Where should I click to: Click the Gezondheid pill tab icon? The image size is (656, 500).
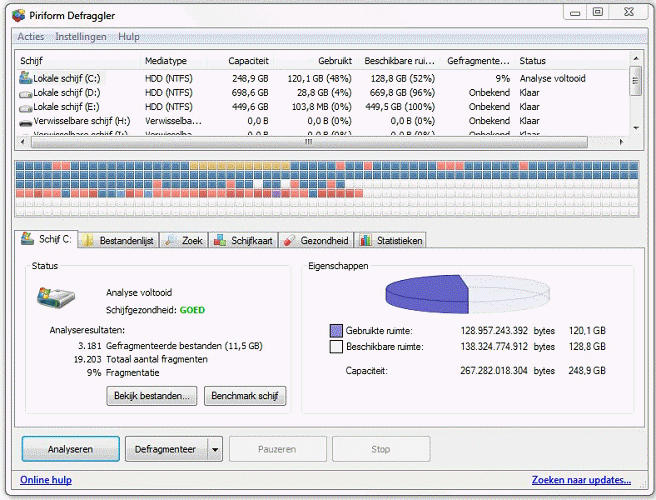[x=289, y=241]
